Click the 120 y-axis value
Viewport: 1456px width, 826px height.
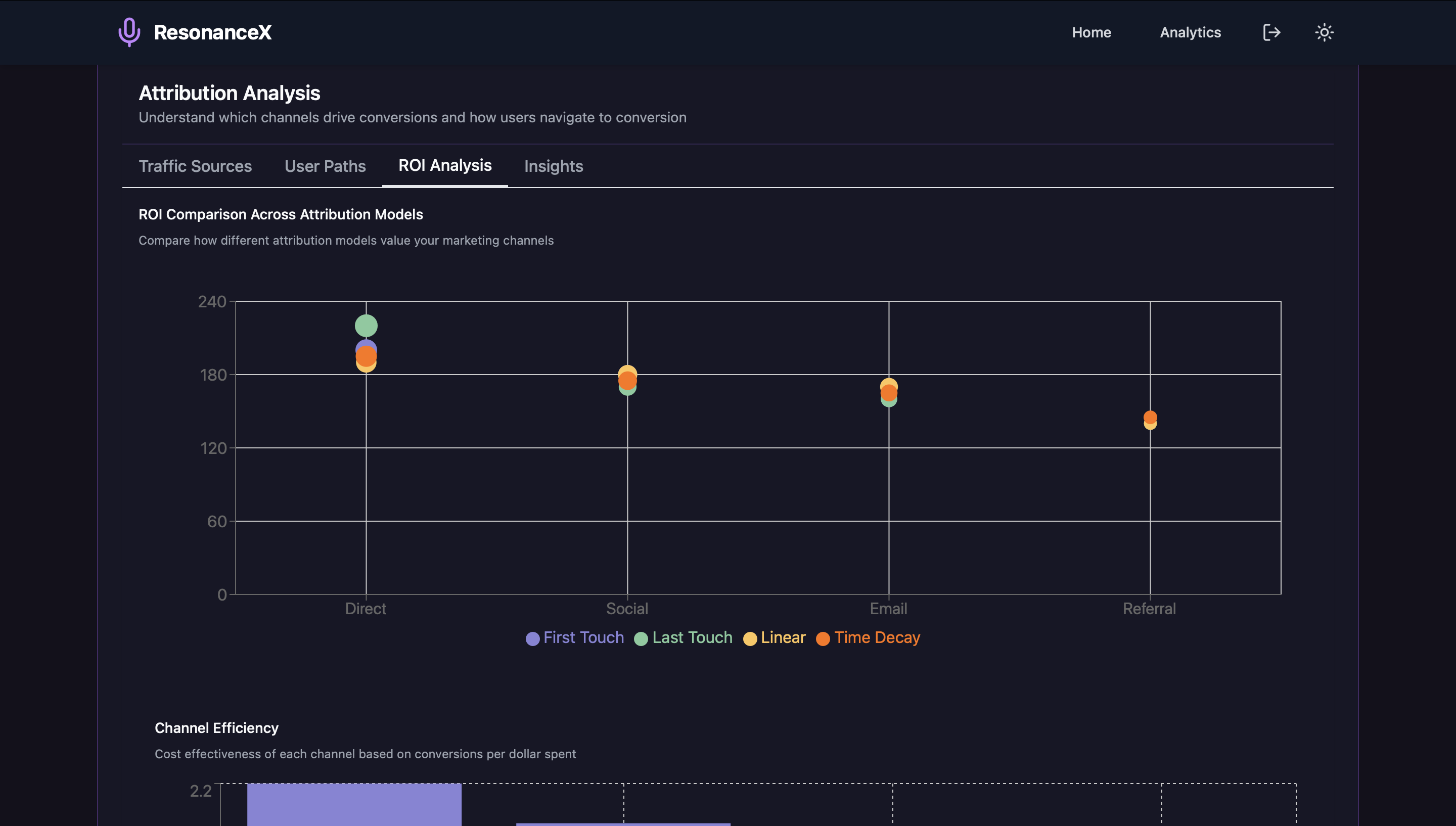pyautogui.click(x=213, y=448)
